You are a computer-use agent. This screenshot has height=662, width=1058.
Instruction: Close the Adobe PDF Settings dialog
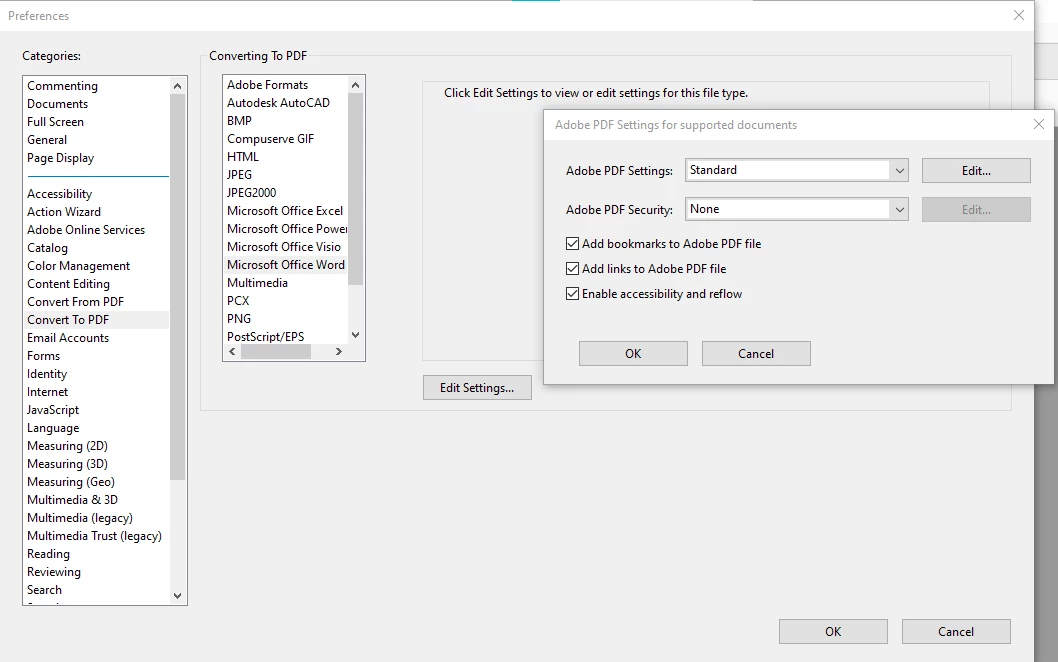click(x=1038, y=124)
